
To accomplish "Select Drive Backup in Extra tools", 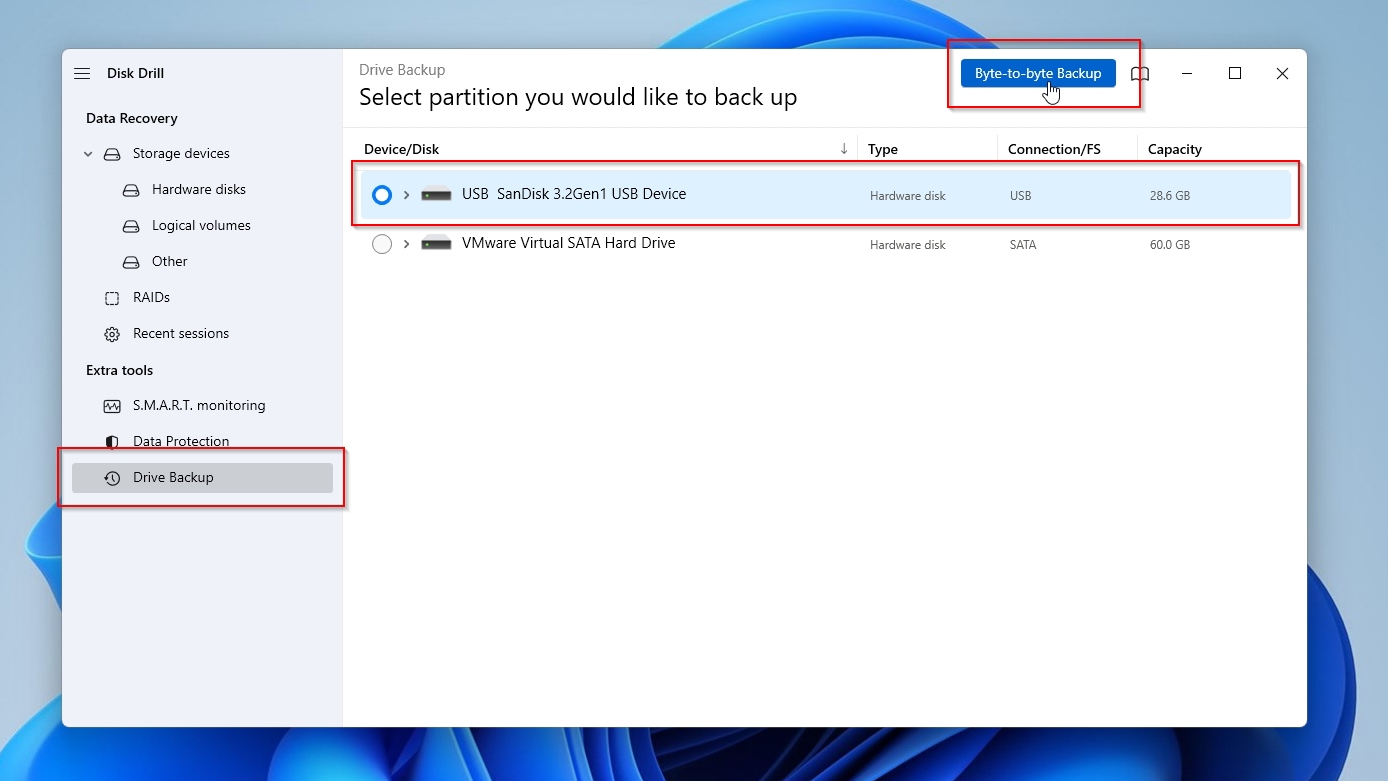I will pos(202,478).
